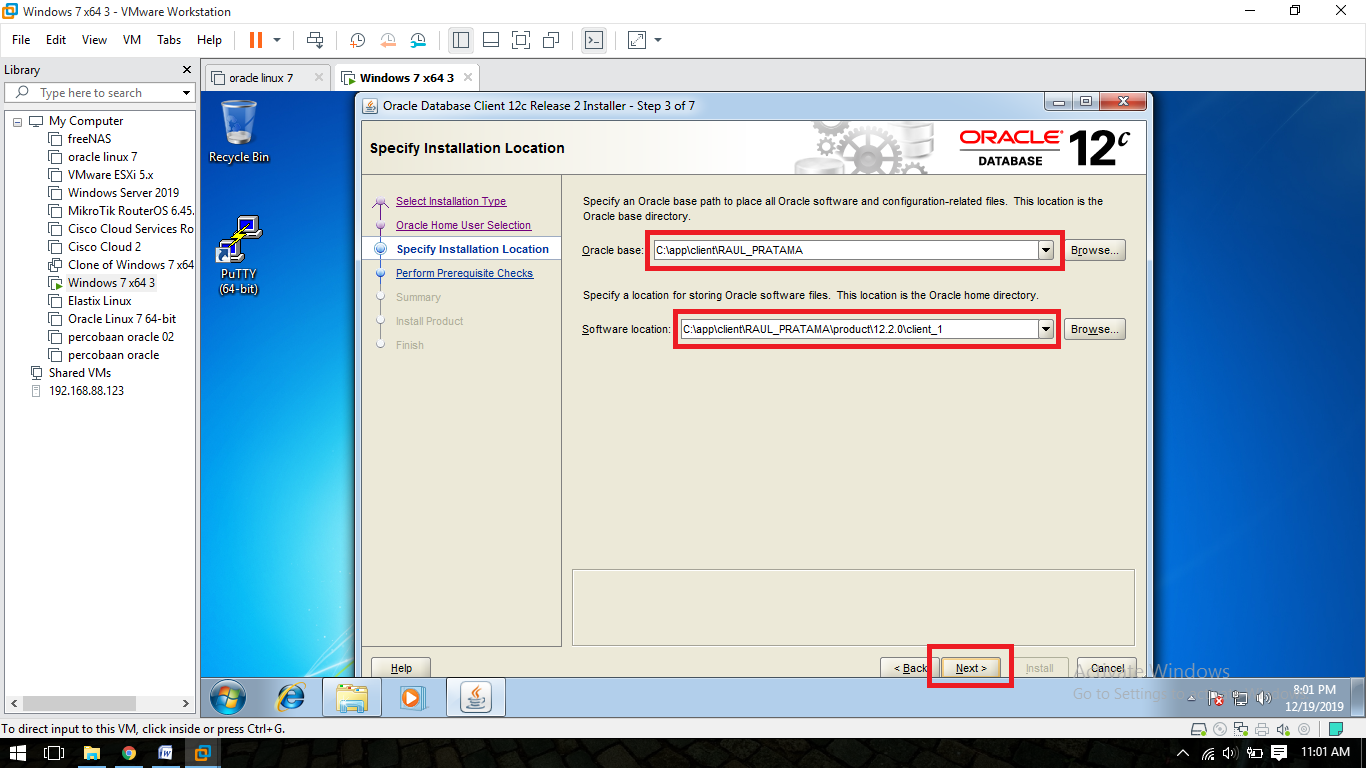Viewport: 1366px width, 768px height.
Task: Open the host Windows Start button
Action: pyautogui.click(x=17, y=753)
